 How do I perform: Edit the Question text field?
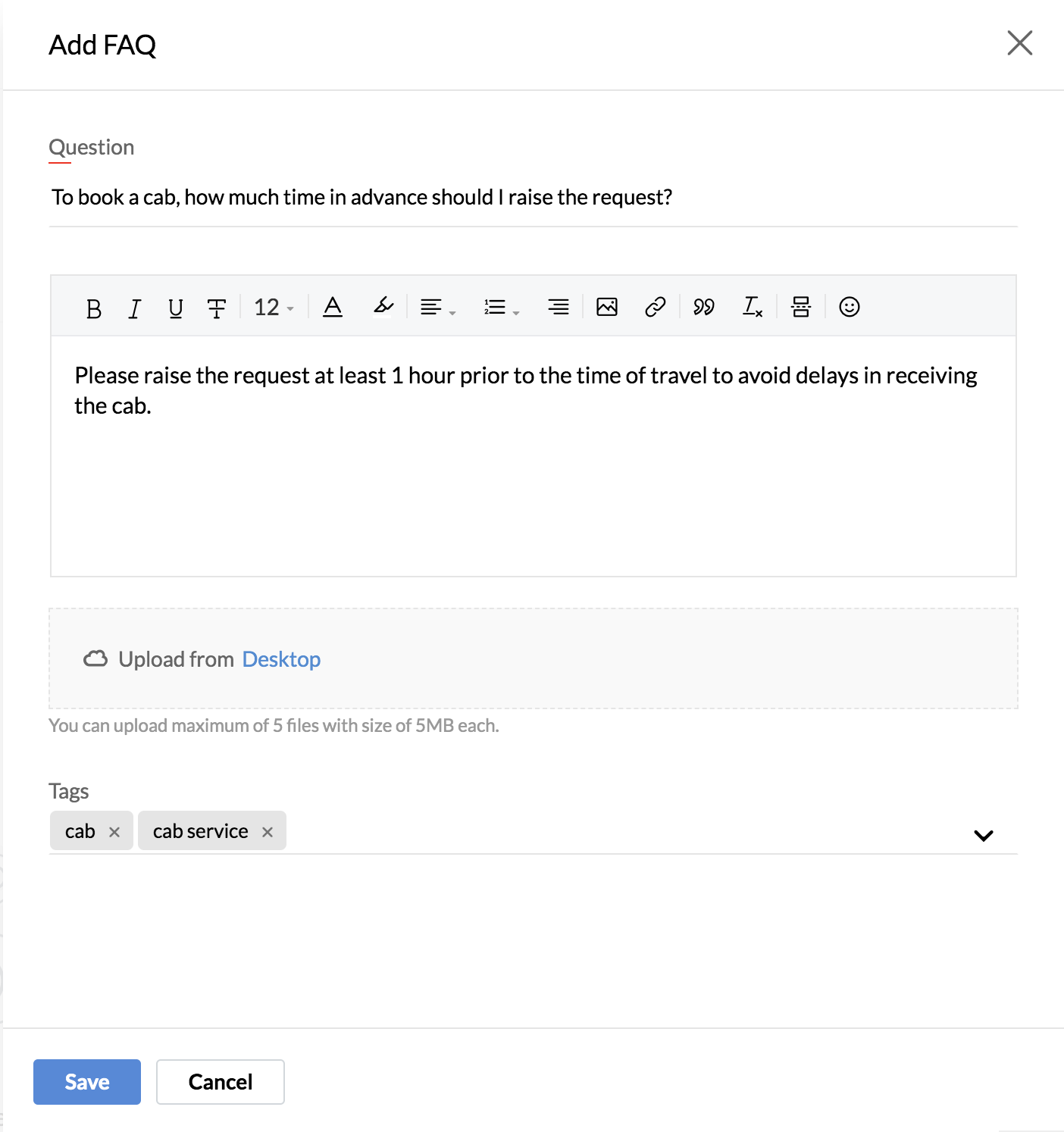pyautogui.click(x=534, y=197)
